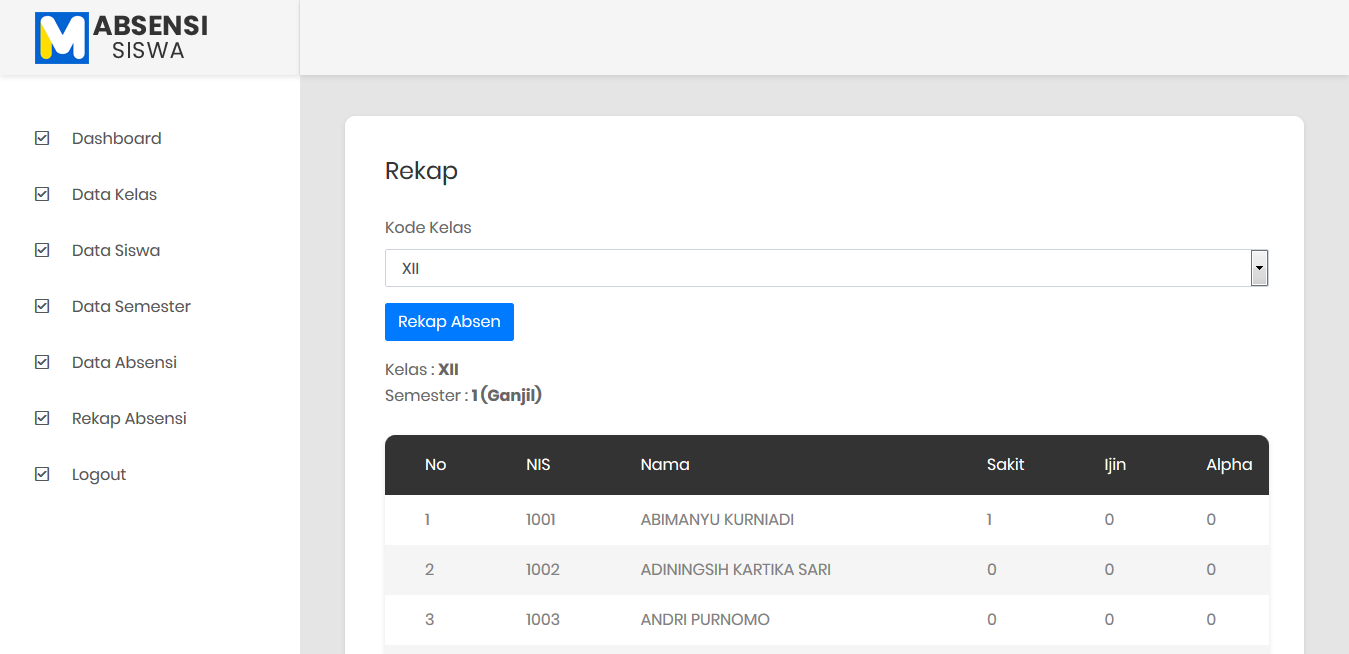The image size is (1349, 654).
Task: Open Data Siswa in sidebar
Action: pyautogui.click(x=116, y=250)
